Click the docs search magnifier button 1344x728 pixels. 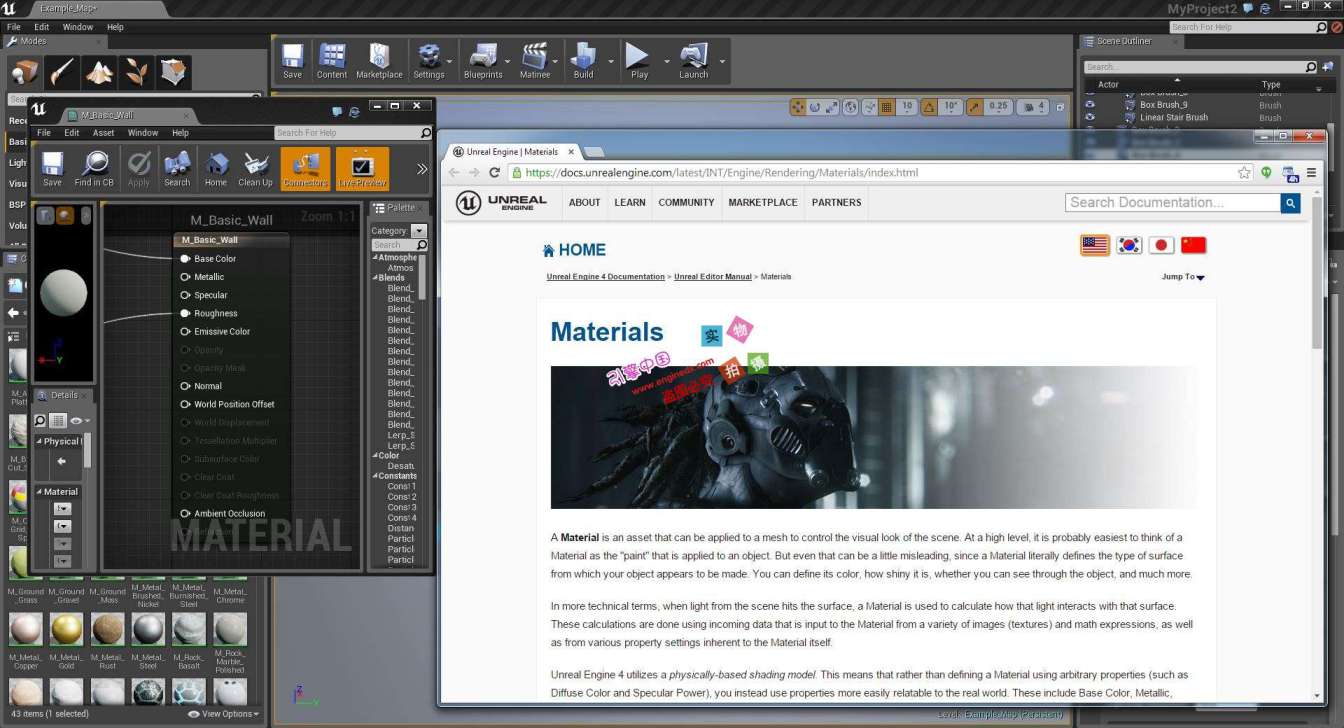tap(1291, 203)
